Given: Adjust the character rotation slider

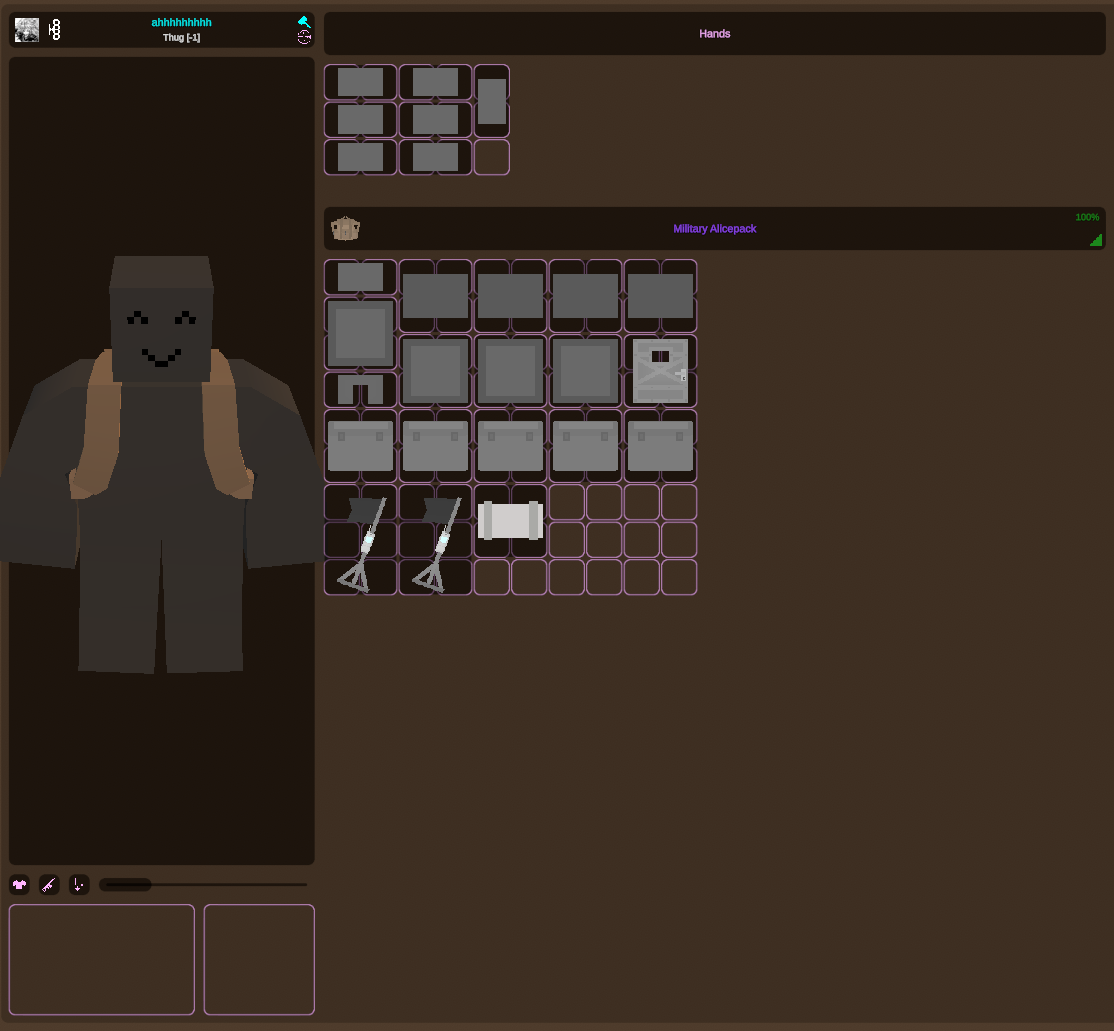Looking at the screenshot, I should [x=203, y=885].
